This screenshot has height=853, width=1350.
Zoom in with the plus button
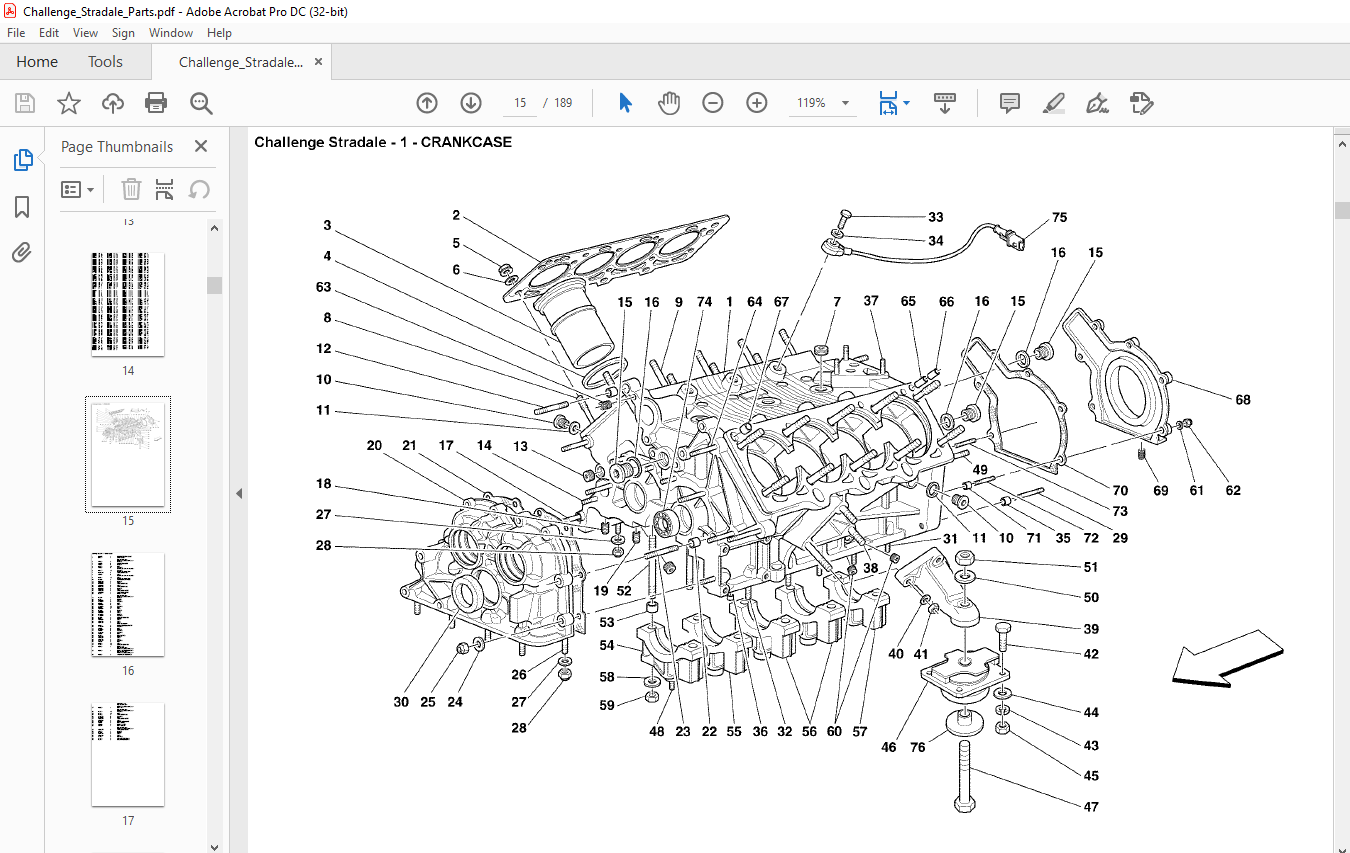pyautogui.click(x=757, y=103)
